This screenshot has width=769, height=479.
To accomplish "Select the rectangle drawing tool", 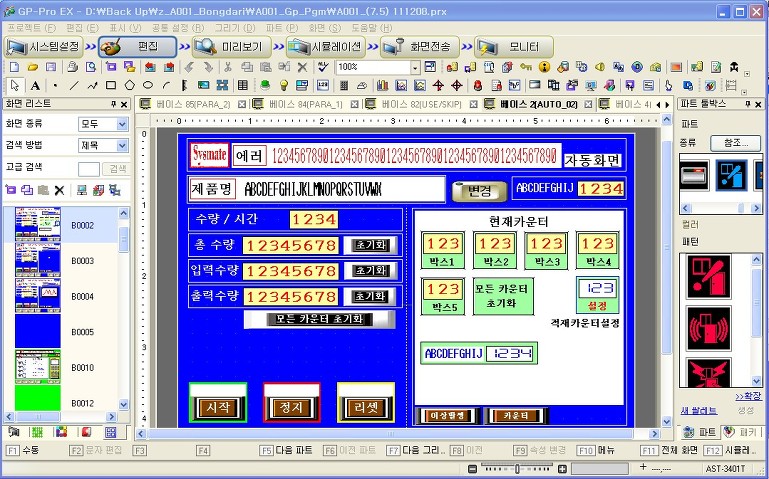I will click(111, 85).
